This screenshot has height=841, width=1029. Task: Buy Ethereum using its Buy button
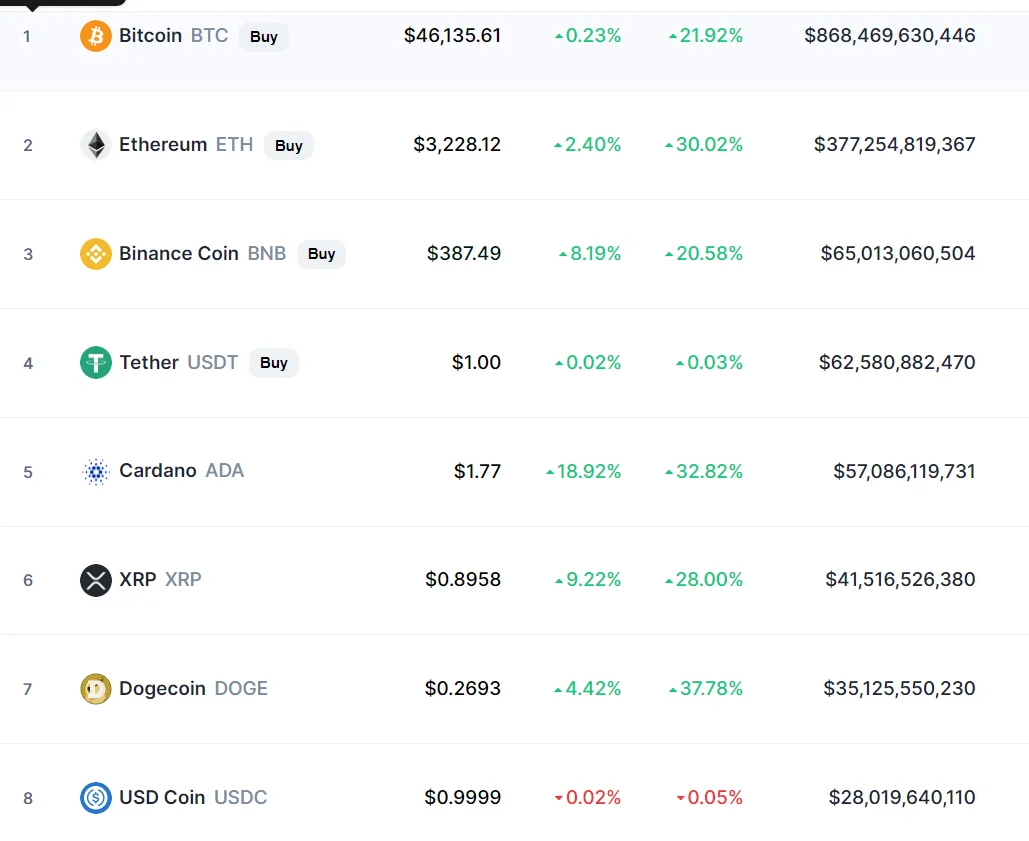289,146
